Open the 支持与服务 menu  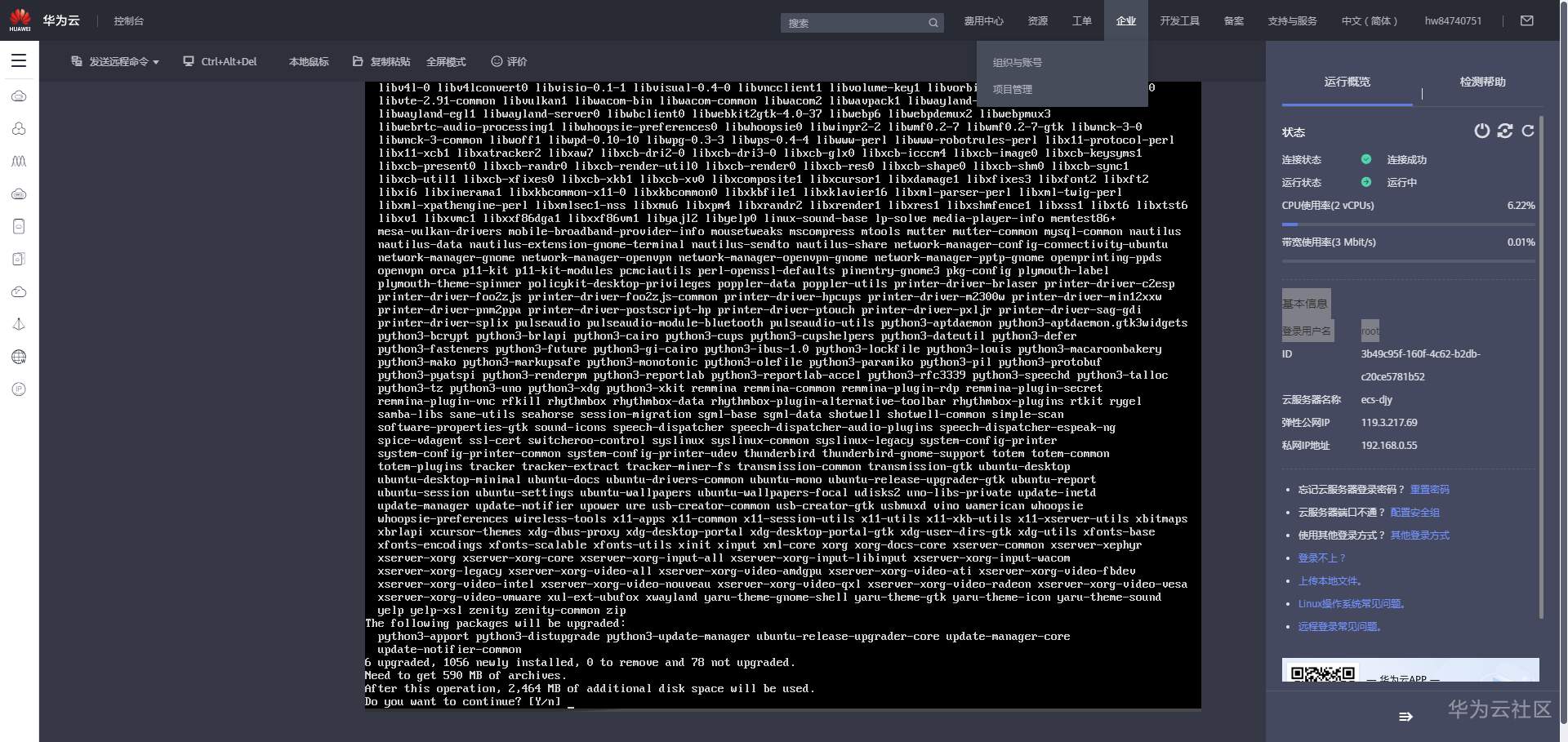pyautogui.click(x=1292, y=21)
